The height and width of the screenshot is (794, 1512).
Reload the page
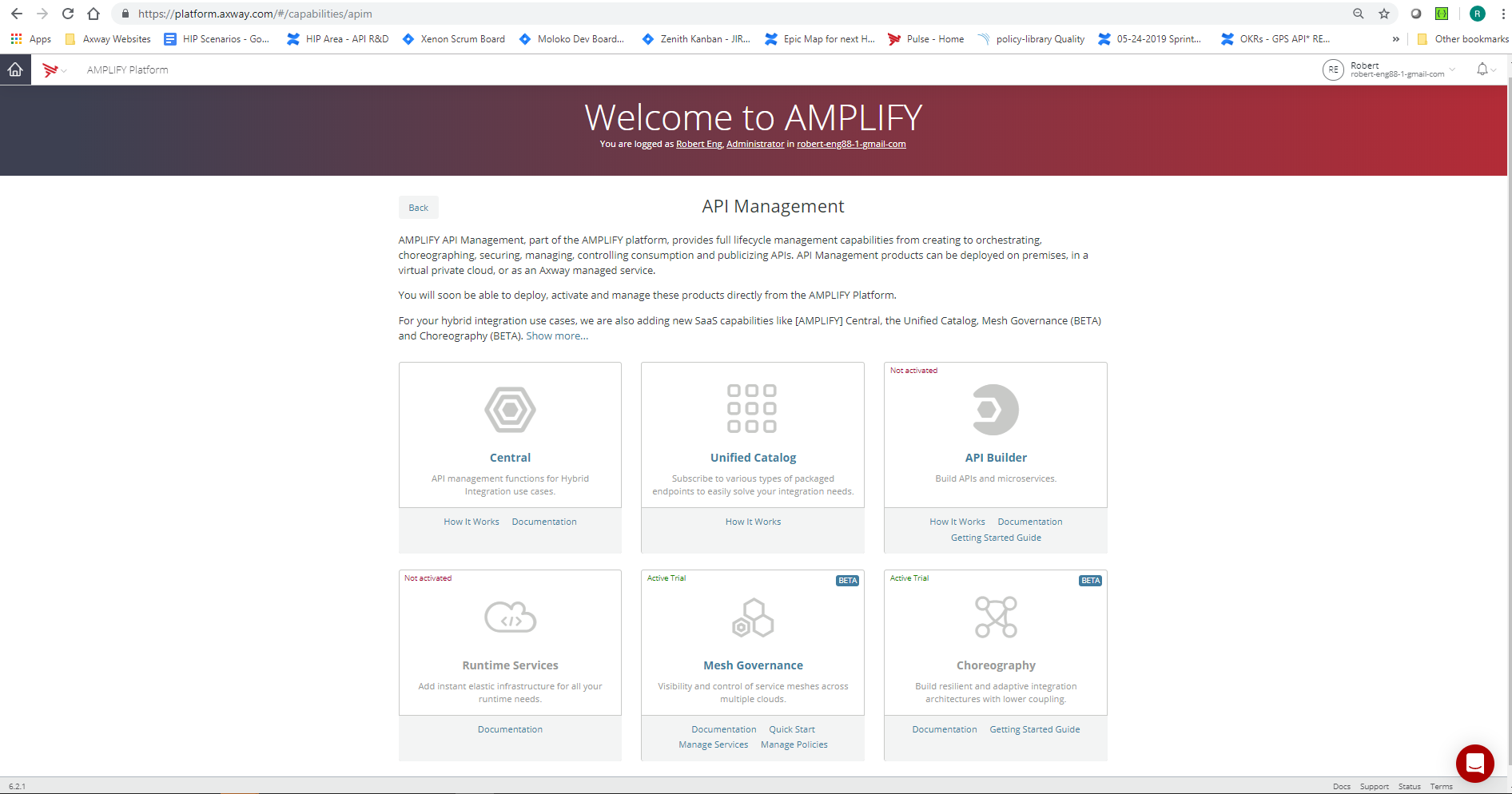coord(68,14)
